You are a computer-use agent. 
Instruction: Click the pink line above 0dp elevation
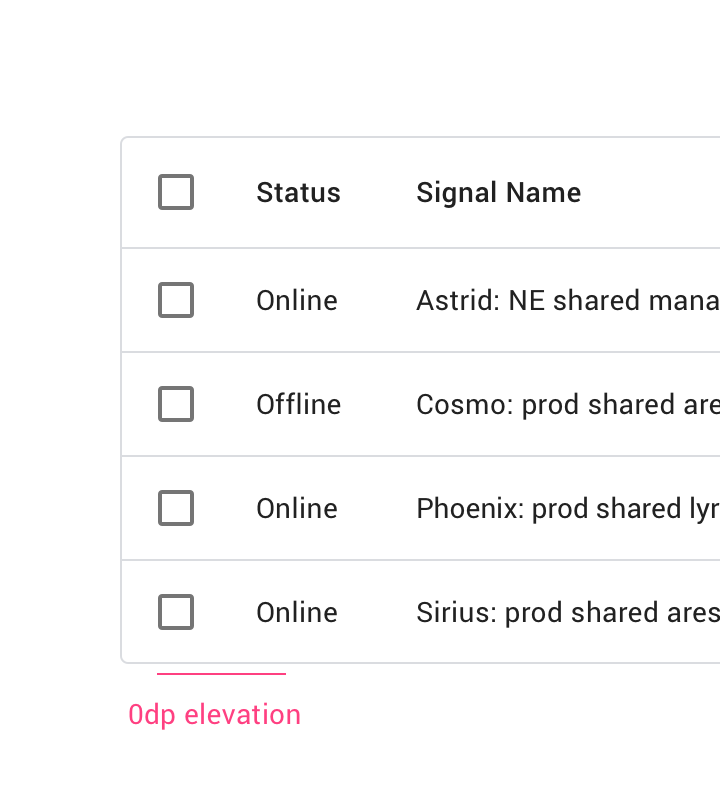click(x=221, y=674)
